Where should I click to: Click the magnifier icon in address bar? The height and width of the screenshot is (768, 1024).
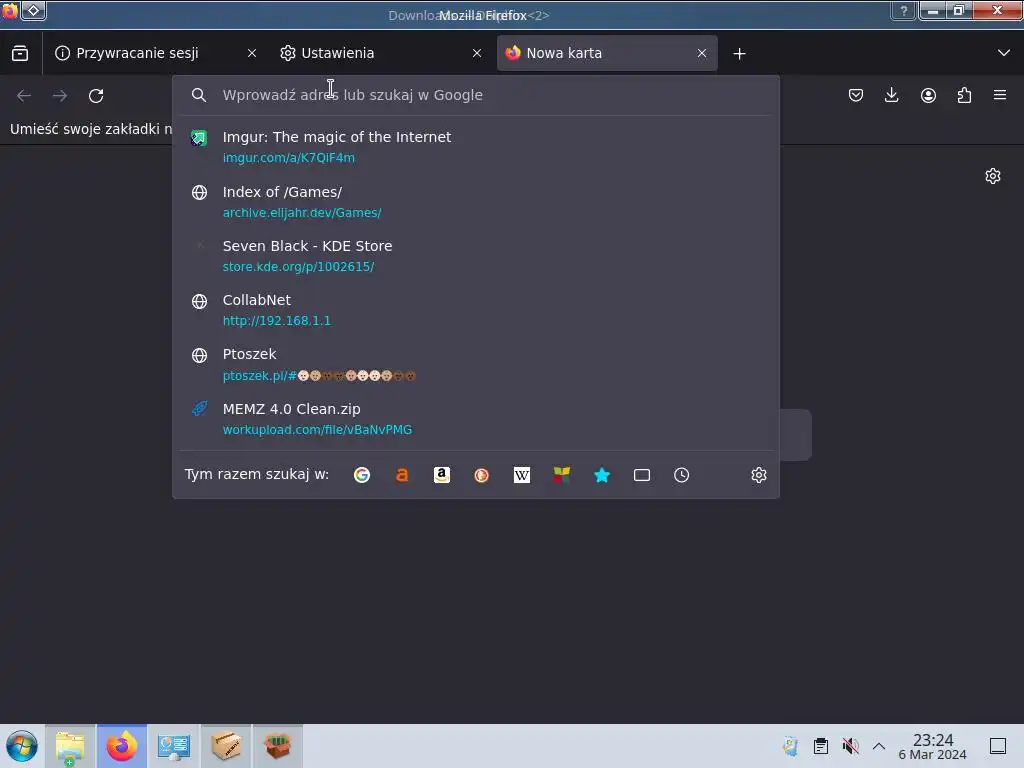199,95
